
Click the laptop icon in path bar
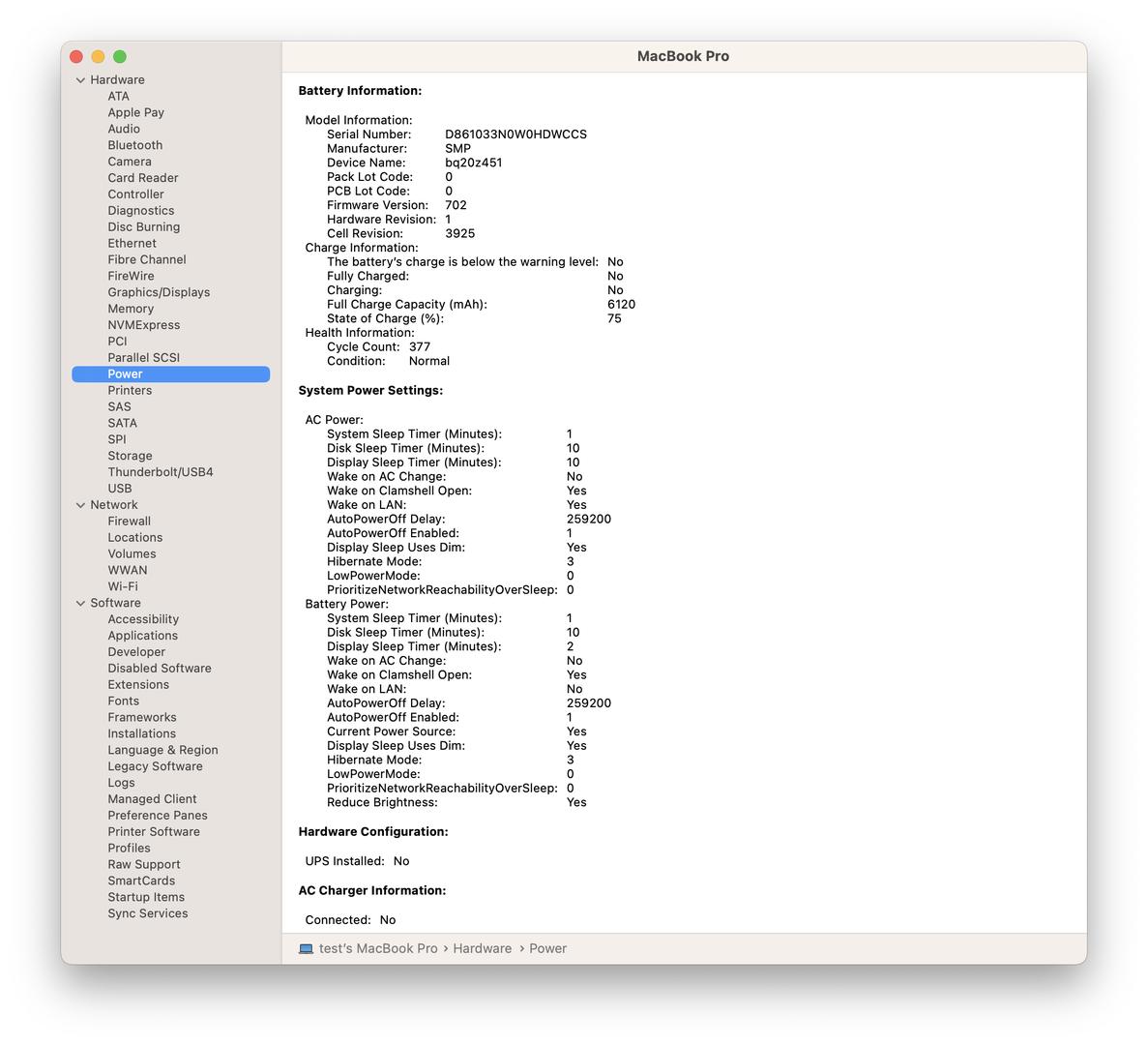point(306,949)
